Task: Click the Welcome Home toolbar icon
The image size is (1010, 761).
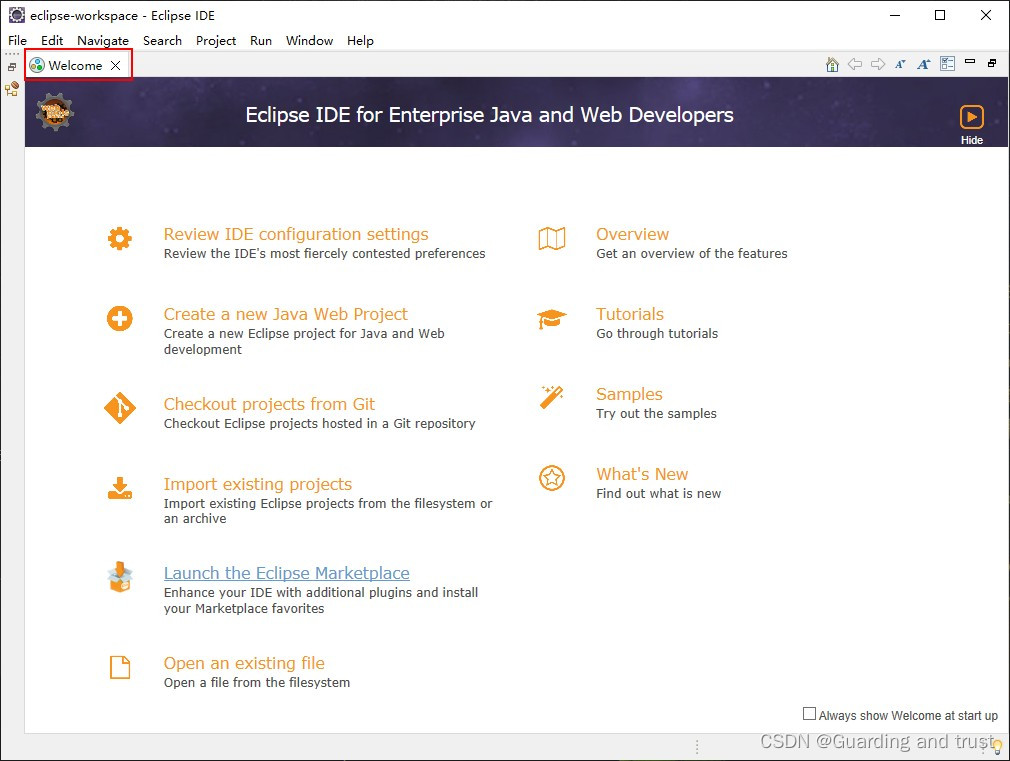Action: pos(832,64)
